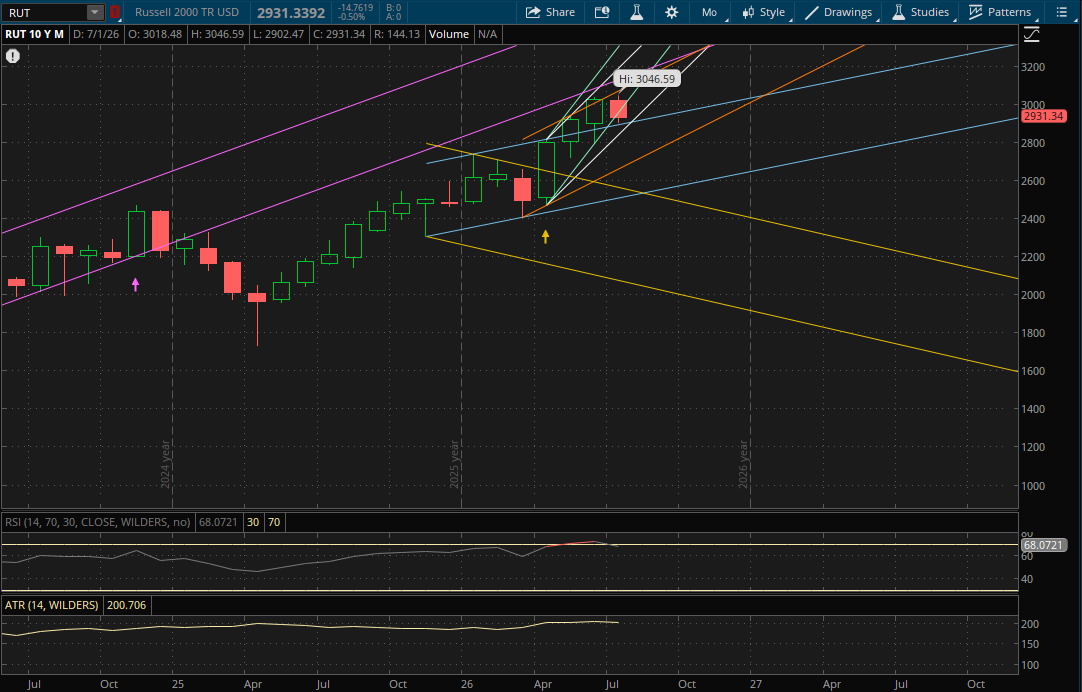Click the RSI overbought level 70 label
Image resolution: width=1082 pixels, height=692 pixels.
tap(274, 522)
